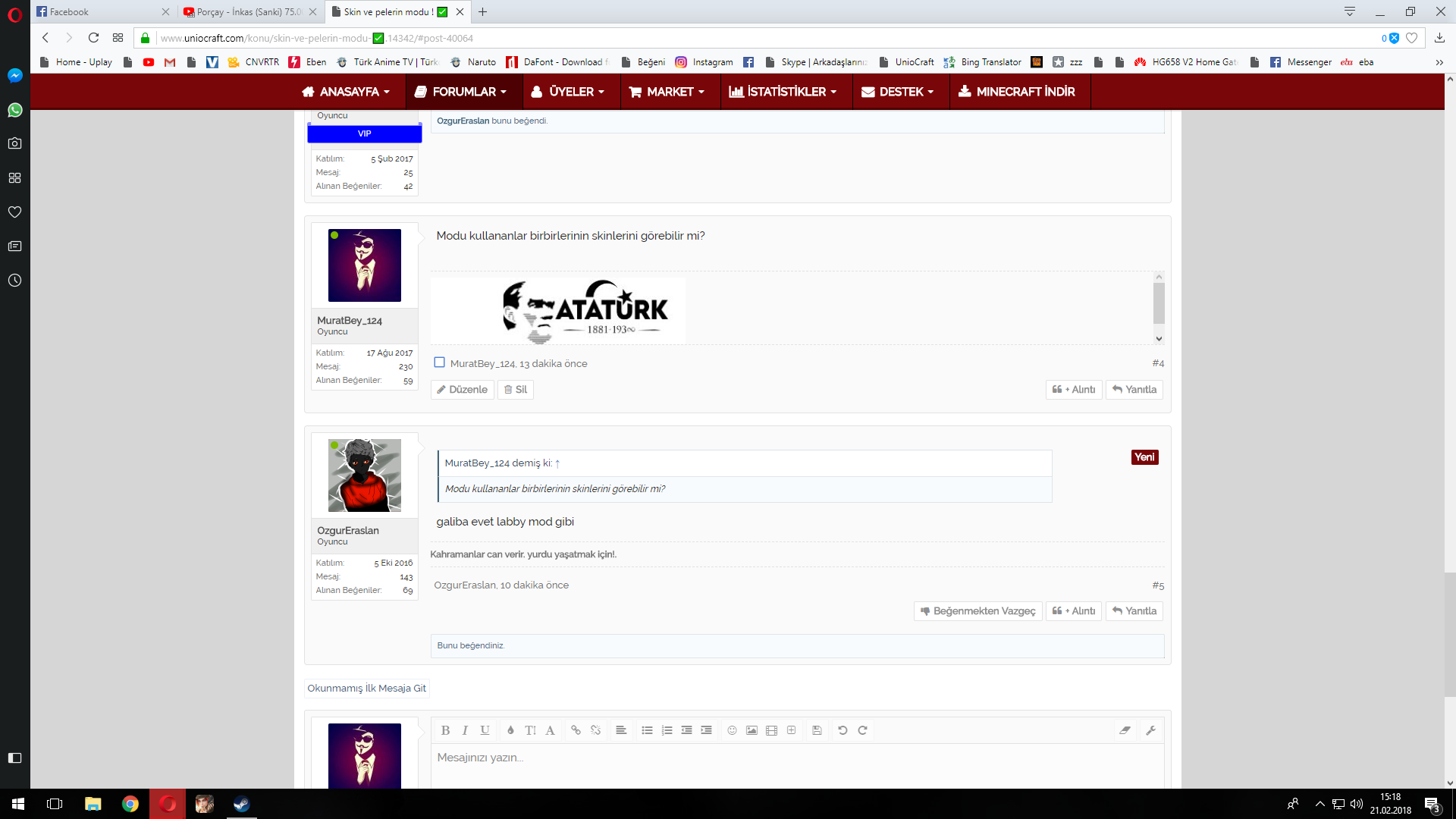Click in the Mesajınızı yazın message field
1456x819 pixels.
(798, 766)
